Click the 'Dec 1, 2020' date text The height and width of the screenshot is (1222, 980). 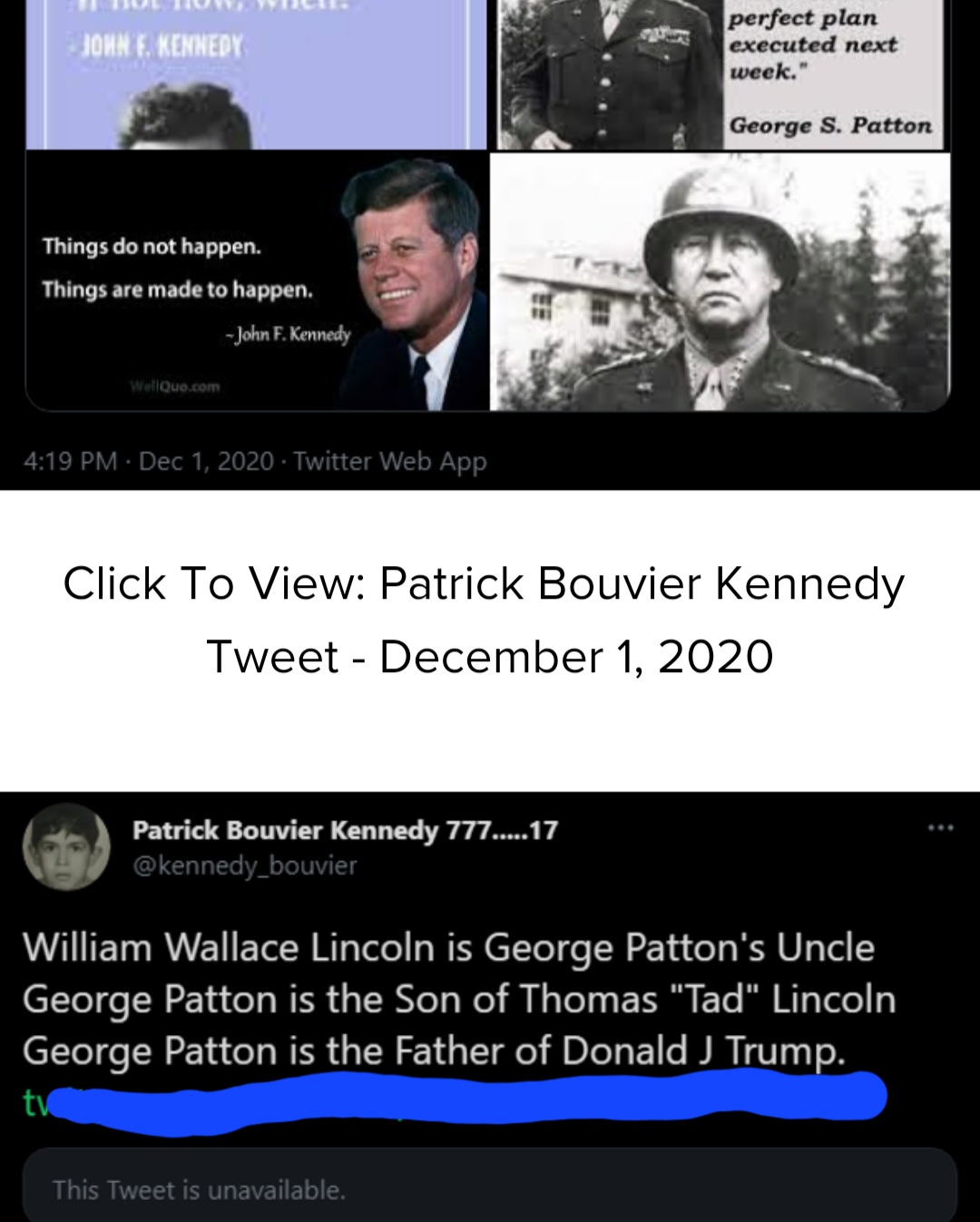tap(206, 461)
